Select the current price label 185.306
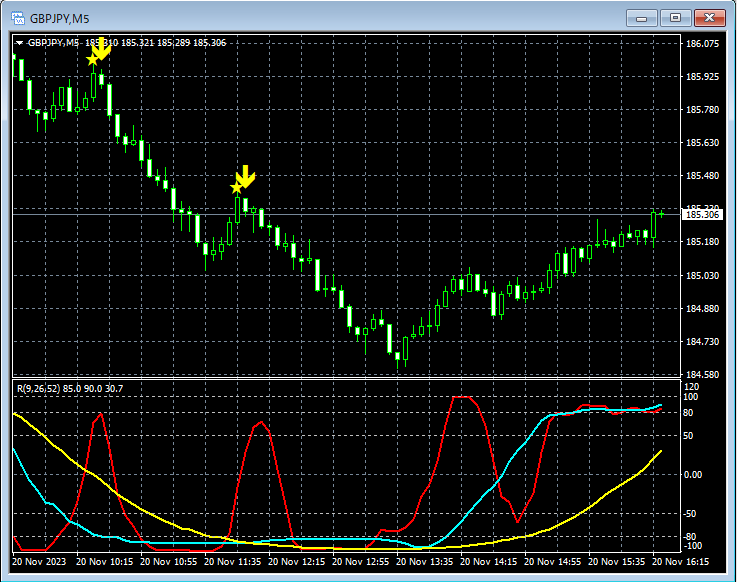Image resolution: width=738 pixels, height=582 pixels. 702,215
